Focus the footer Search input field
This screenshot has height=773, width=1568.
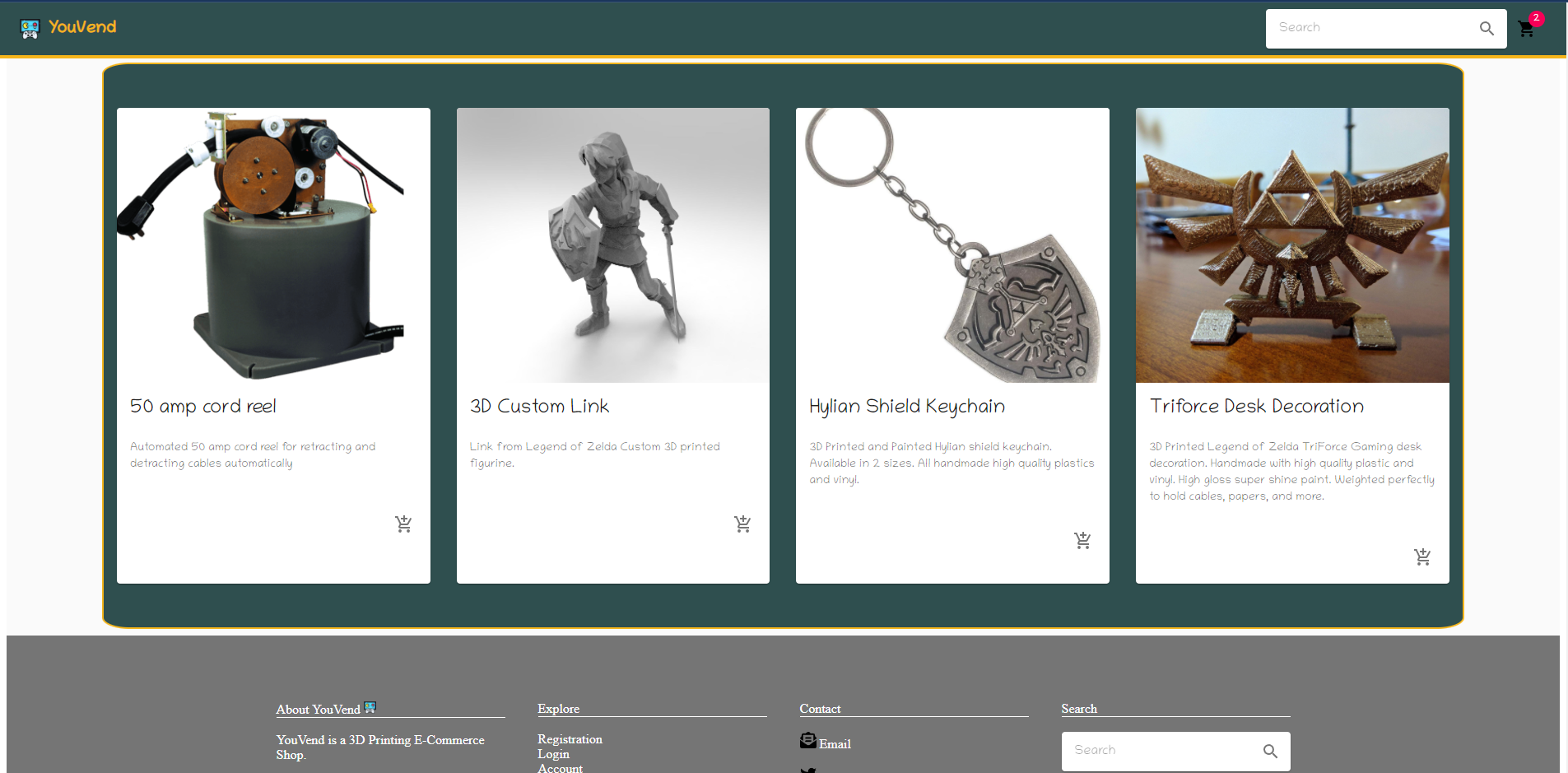pyautogui.click(x=1164, y=751)
